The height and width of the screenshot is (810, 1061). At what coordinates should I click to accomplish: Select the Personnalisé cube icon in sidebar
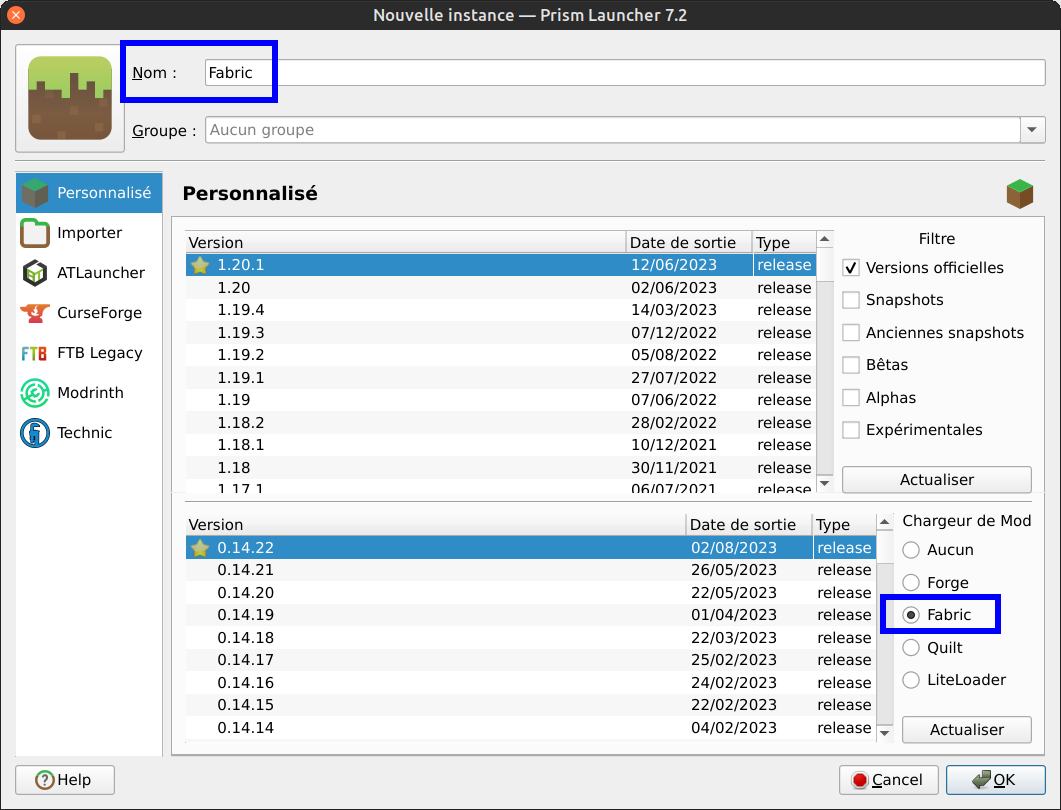(x=35, y=193)
